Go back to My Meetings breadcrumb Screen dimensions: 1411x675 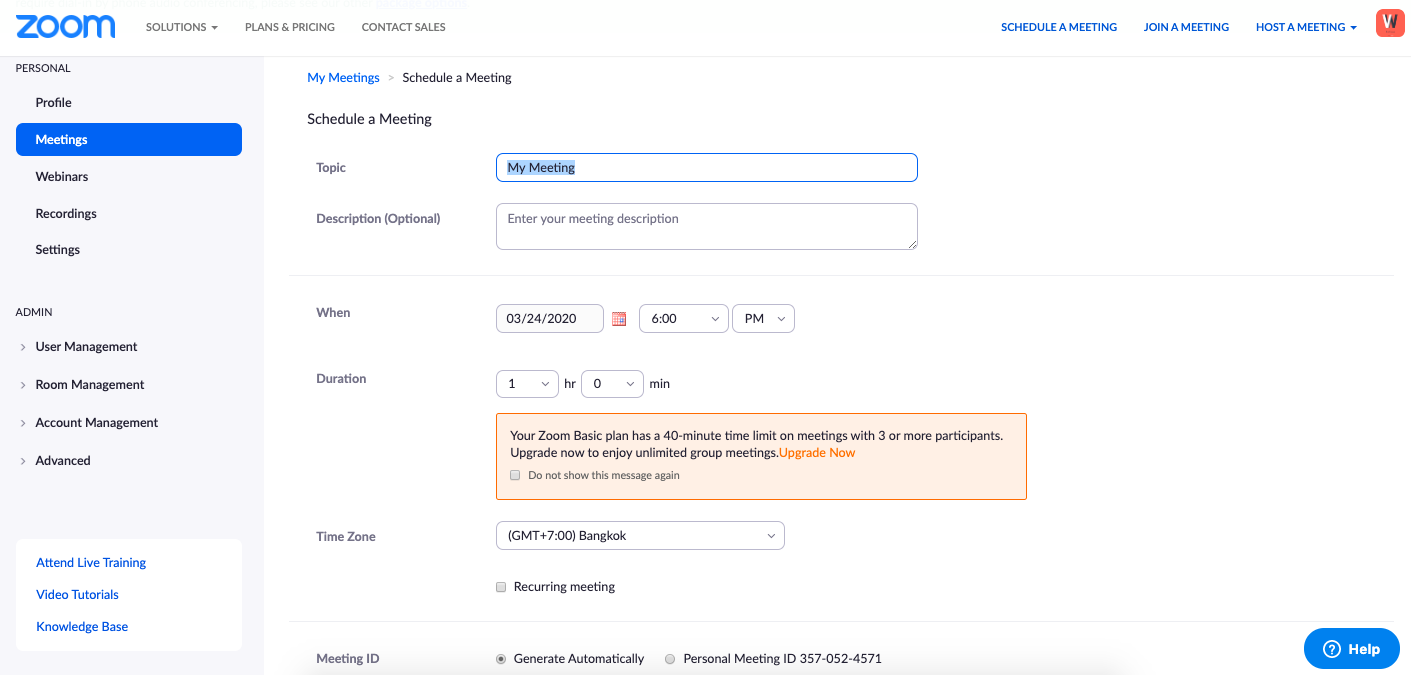343,78
